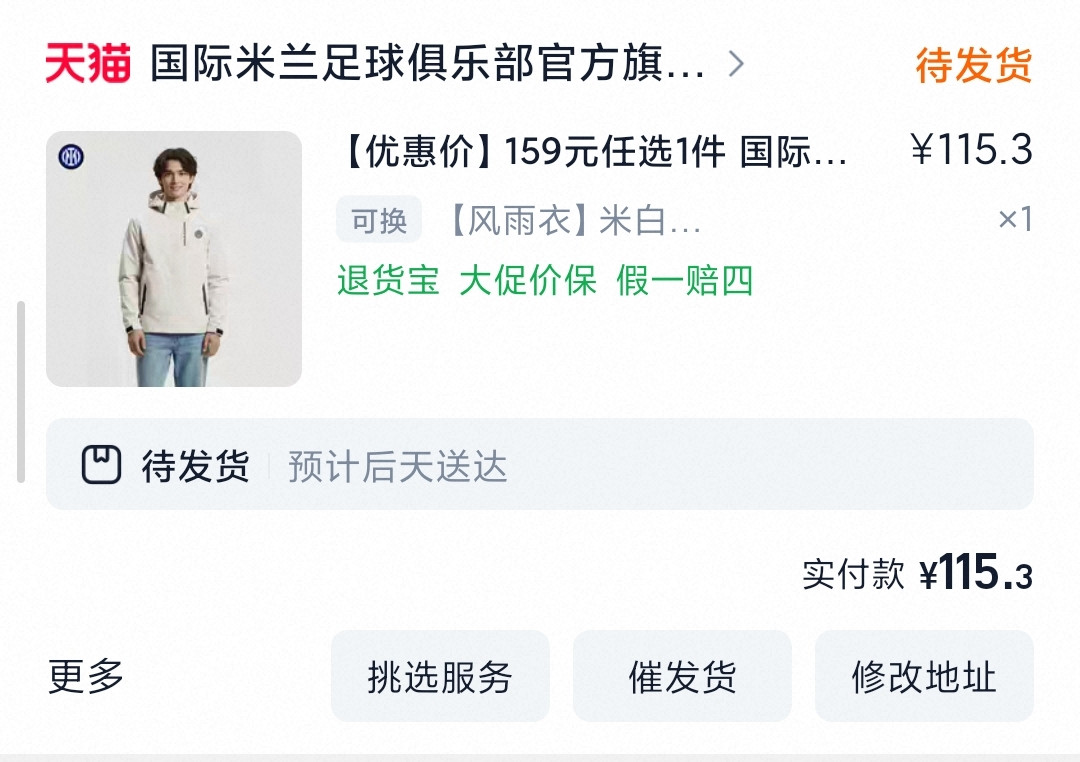Click the gray vertical scrollbar on the left

(x=21, y=391)
